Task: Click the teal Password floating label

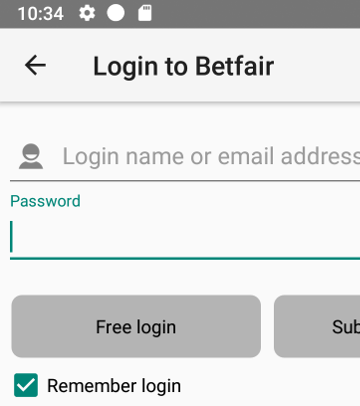Action: (x=45, y=201)
